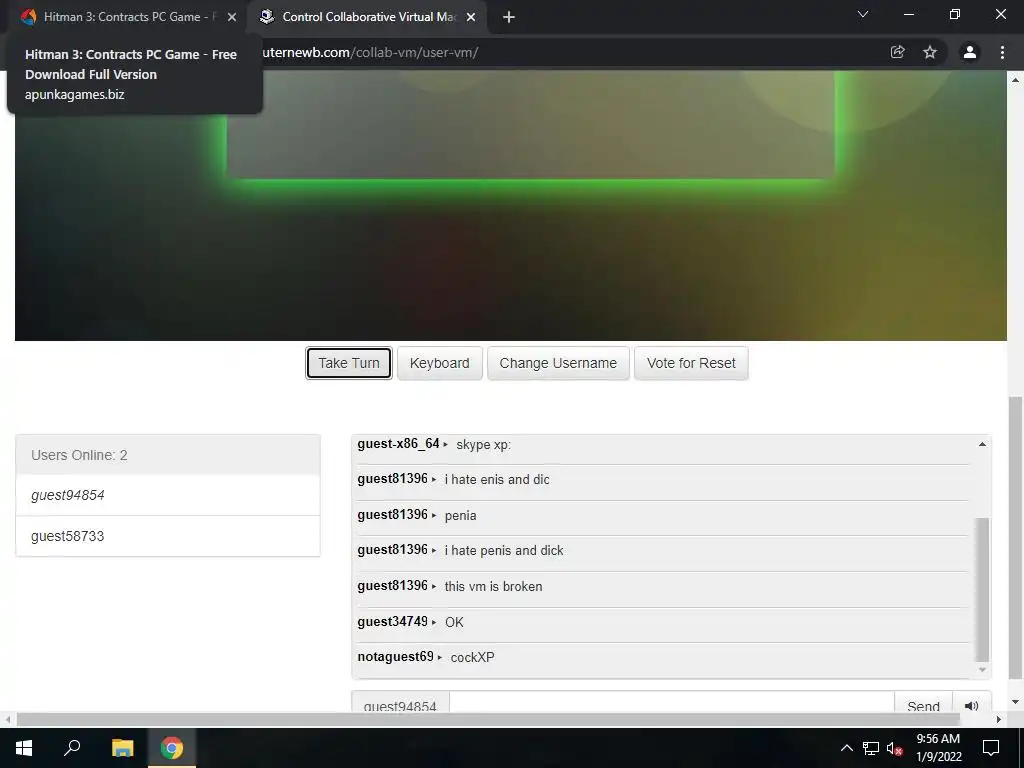This screenshot has width=1024, height=768.
Task: Click the page vertical scrollbar thumb
Action: coord(1016,539)
